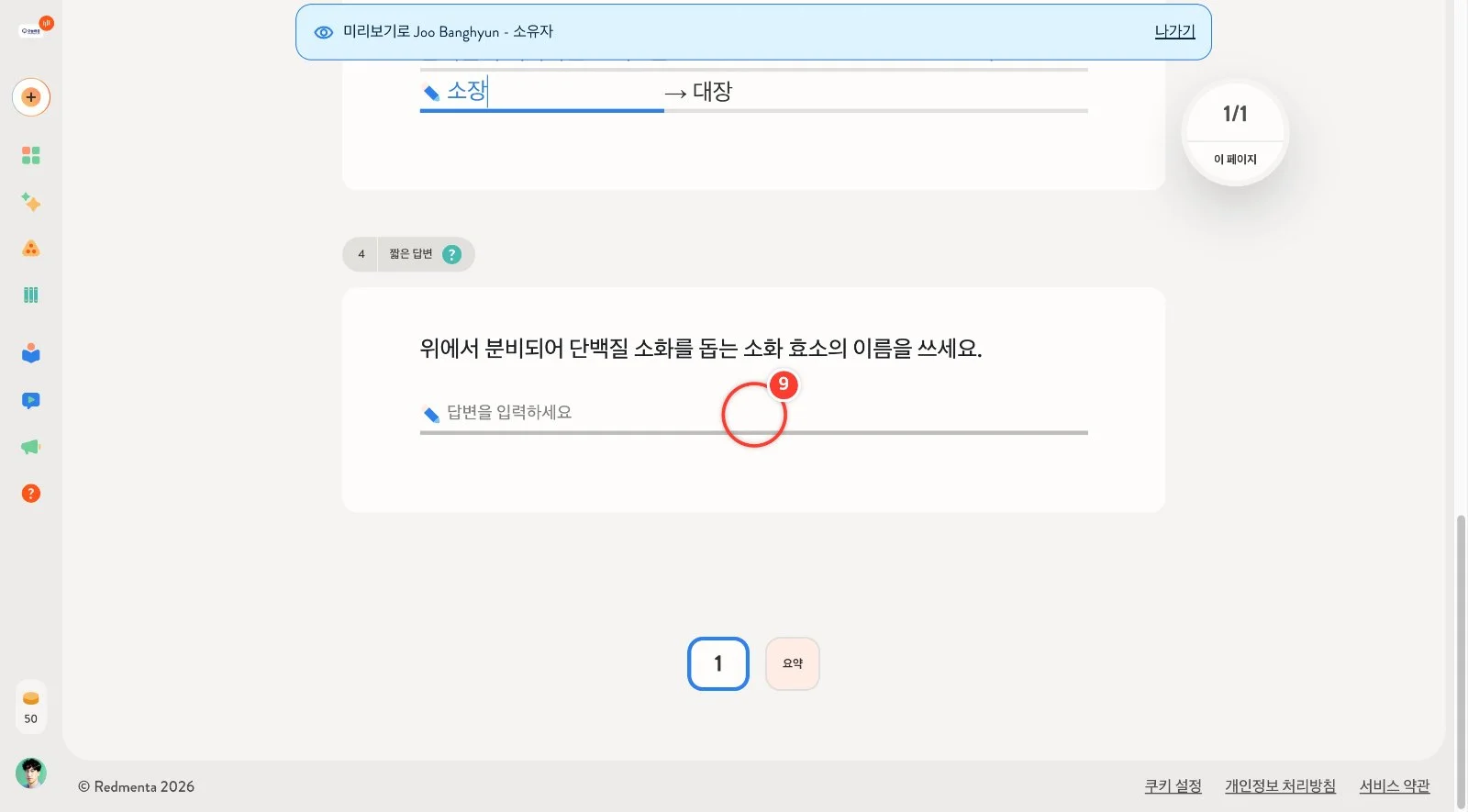Click the 답변을 입력하세요 answer field

(x=754, y=413)
